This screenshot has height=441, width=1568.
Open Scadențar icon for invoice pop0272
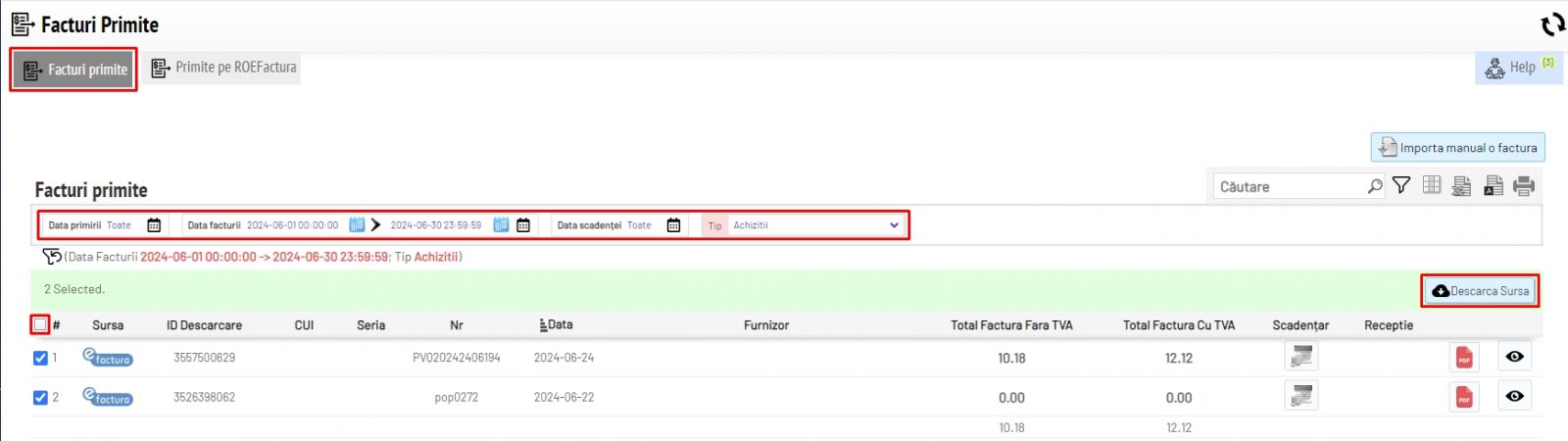click(x=1300, y=396)
